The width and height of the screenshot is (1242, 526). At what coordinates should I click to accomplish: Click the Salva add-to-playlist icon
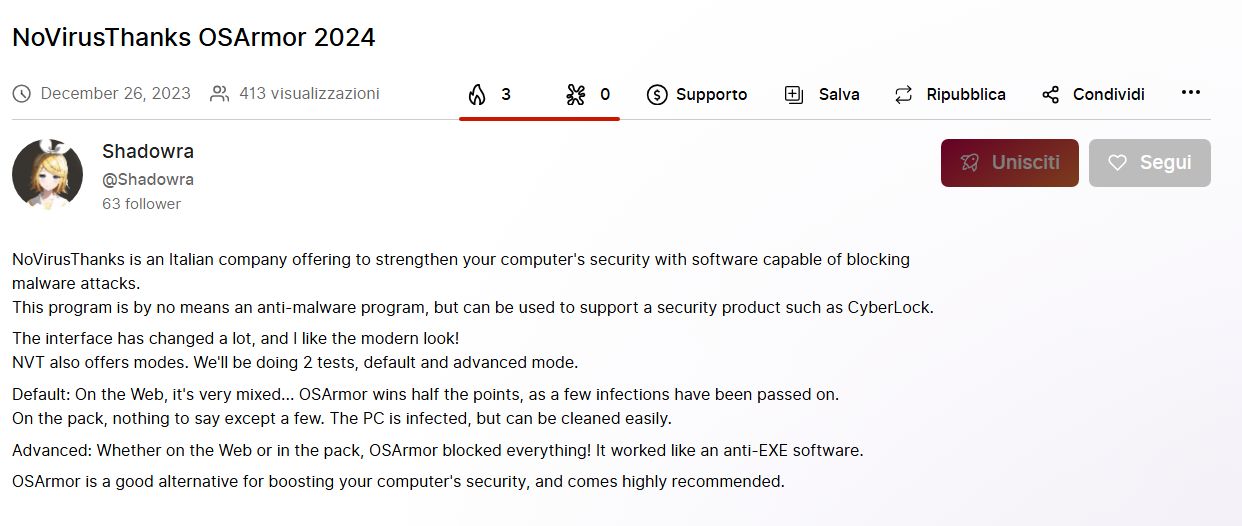click(x=795, y=94)
